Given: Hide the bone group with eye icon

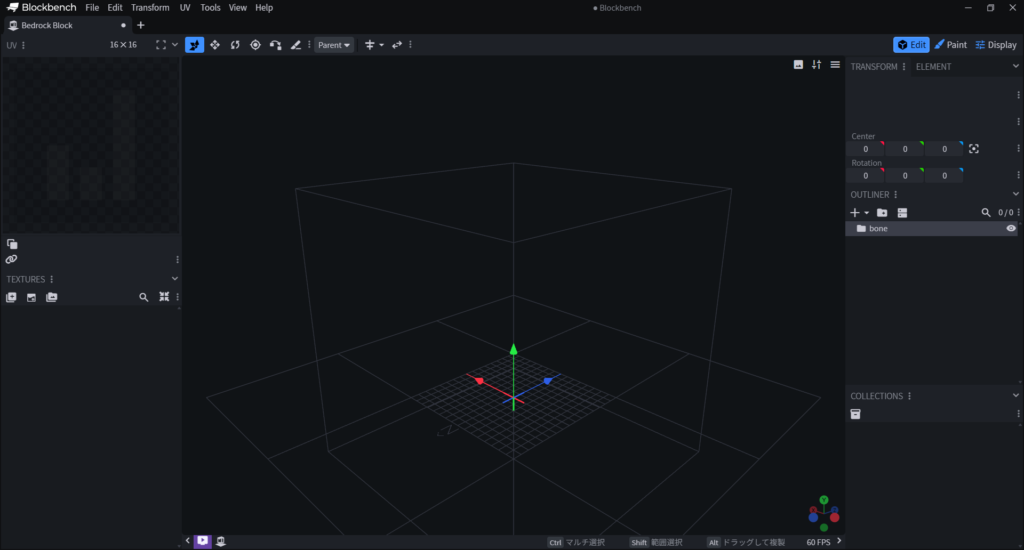Looking at the screenshot, I should tap(1011, 229).
